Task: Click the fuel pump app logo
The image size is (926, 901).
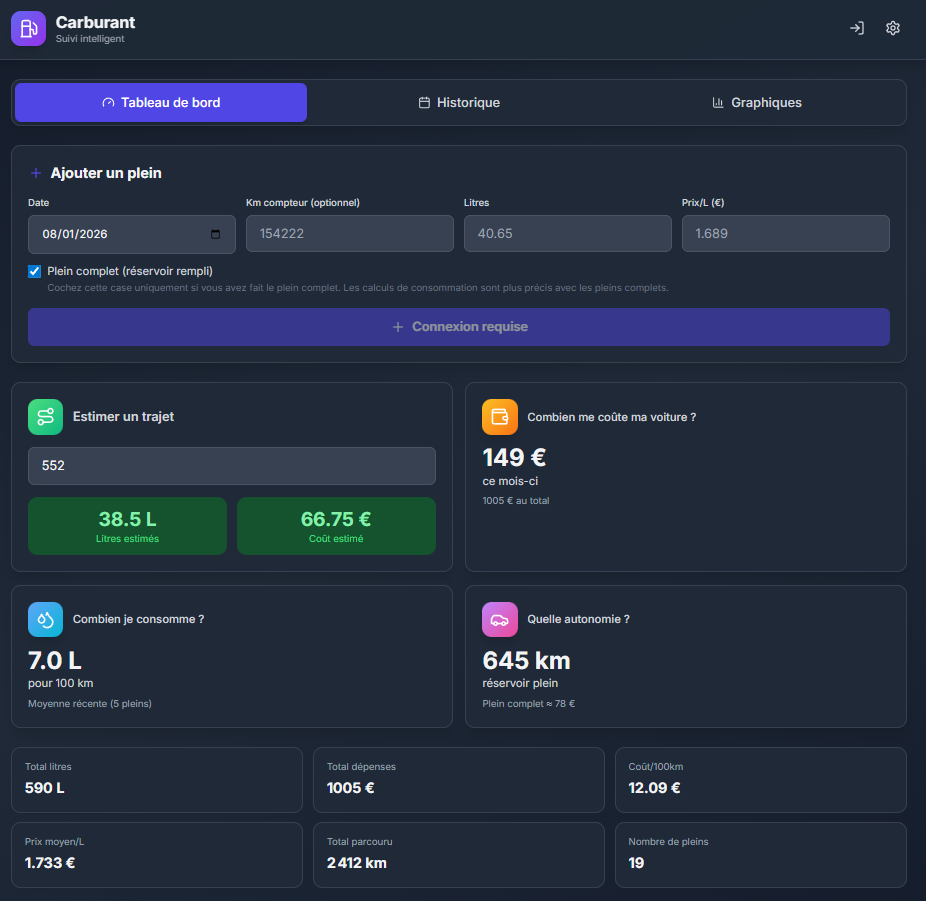Action: [x=28, y=29]
